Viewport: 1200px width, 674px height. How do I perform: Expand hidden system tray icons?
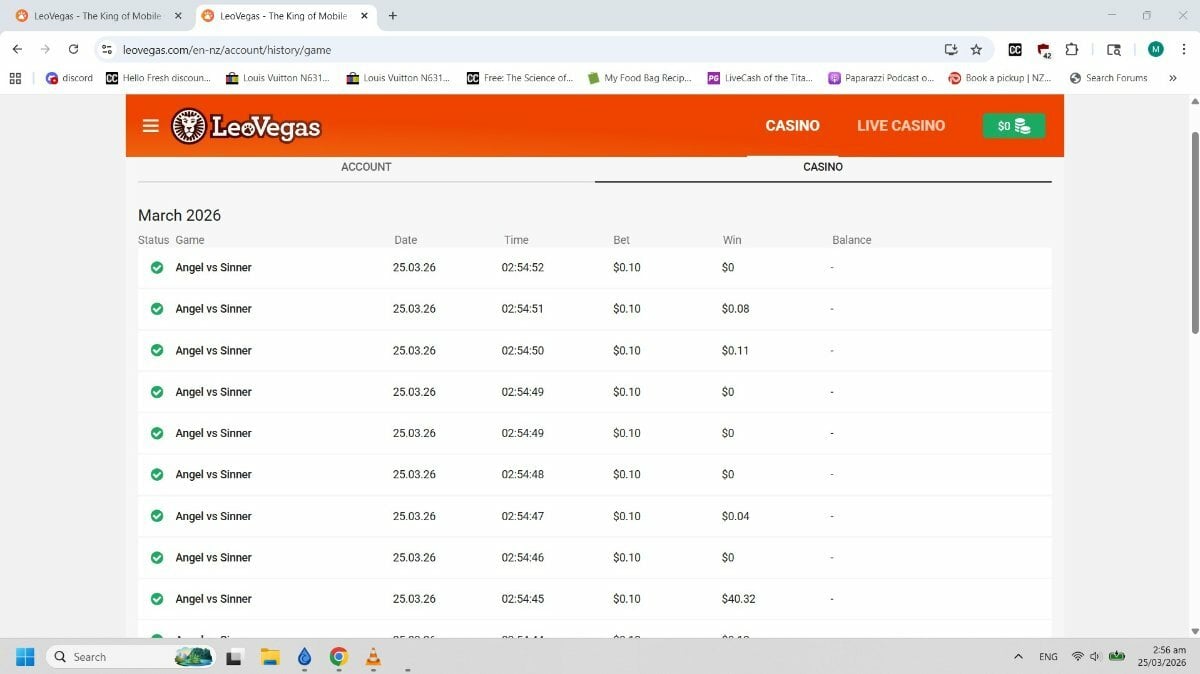[x=1018, y=657]
